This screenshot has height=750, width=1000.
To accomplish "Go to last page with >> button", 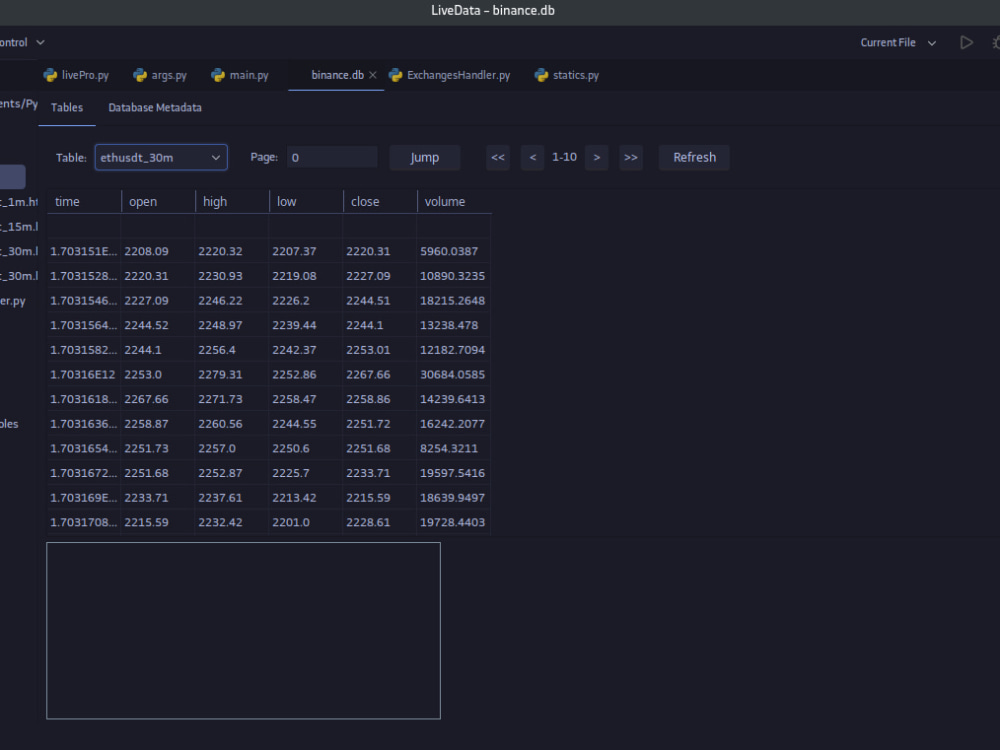I will (x=631, y=158).
